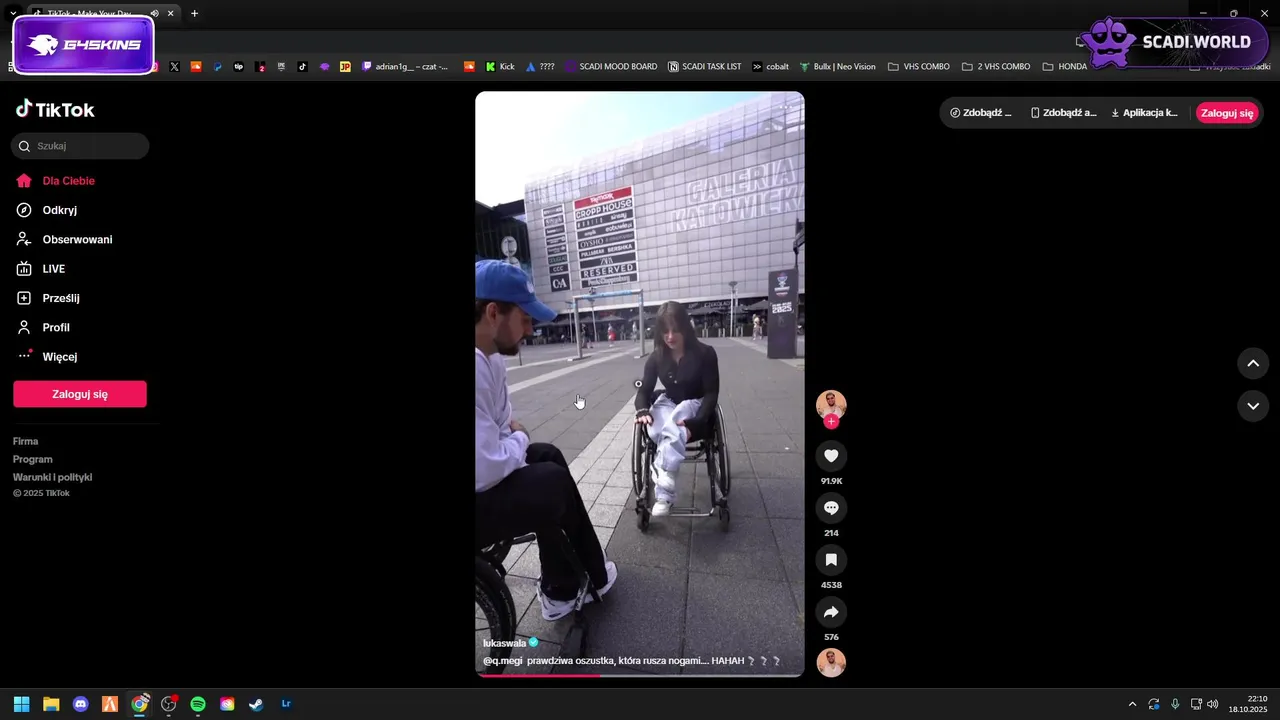
Task: Click the first Zdobądź button with coin icon
Action: click(x=981, y=113)
